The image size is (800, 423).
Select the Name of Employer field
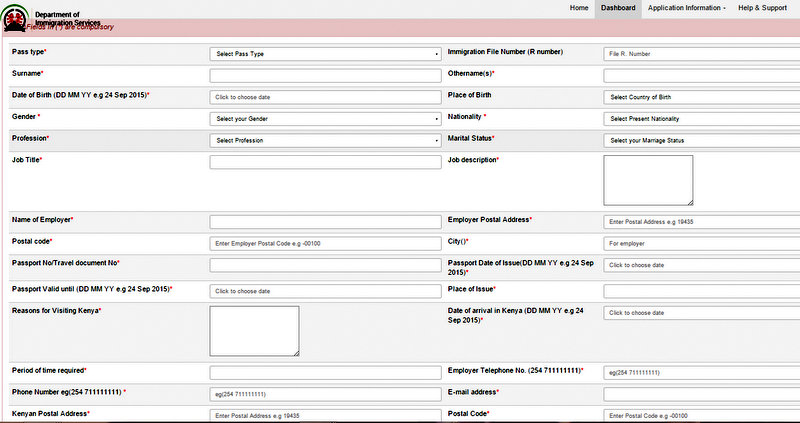(325, 221)
